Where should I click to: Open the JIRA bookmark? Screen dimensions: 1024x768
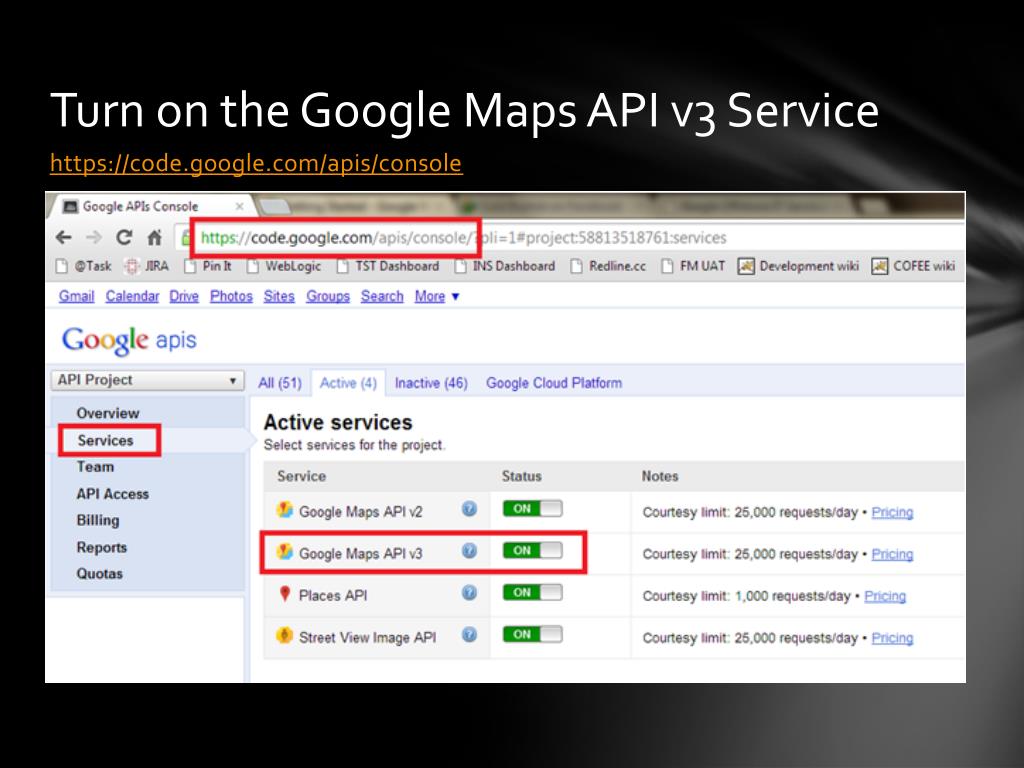pyautogui.click(x=146, y=266)
